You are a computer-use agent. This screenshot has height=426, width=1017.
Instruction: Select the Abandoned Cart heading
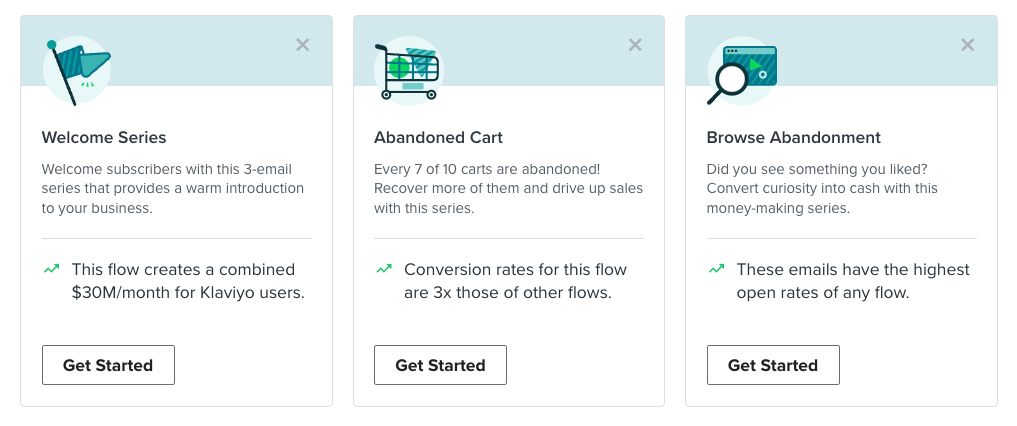(x=438, y=137)
